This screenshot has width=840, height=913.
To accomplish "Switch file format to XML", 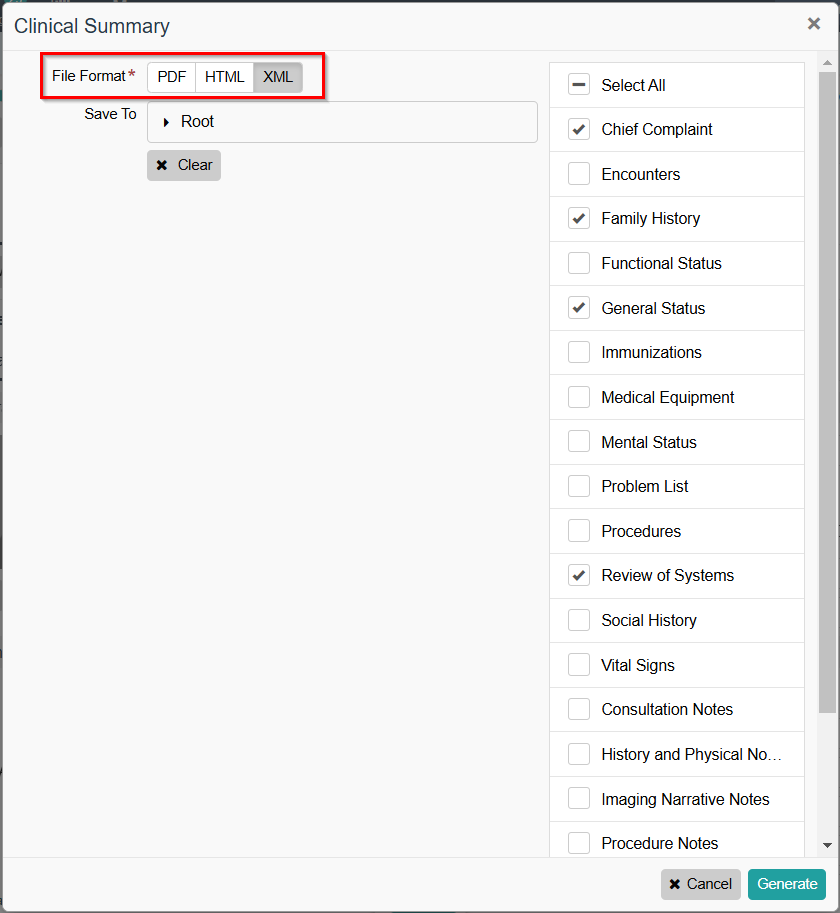I will [277, 78].
